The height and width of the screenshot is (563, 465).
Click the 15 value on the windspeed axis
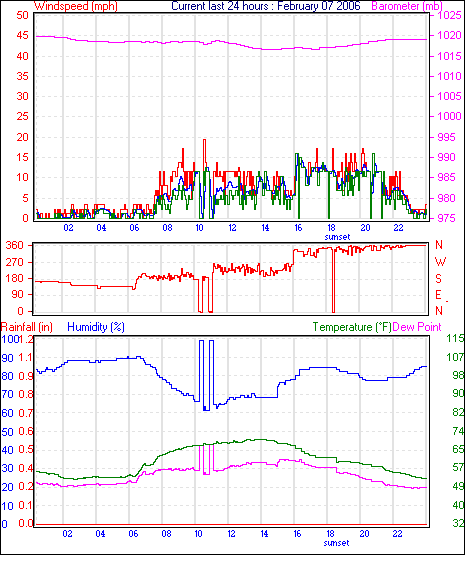pyautogui.click(x=22, y=157)
